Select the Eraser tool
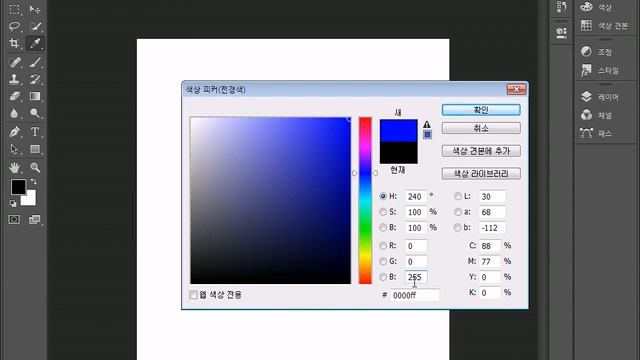Viewport: 640px width, 360px height. click(14, 96)
